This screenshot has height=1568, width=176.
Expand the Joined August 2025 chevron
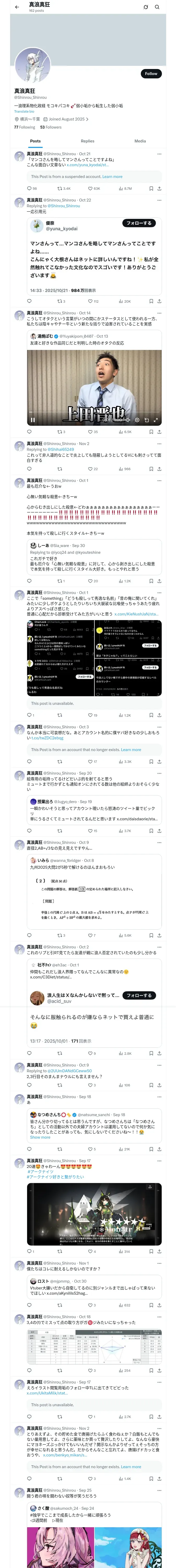[x=87, y=119]
